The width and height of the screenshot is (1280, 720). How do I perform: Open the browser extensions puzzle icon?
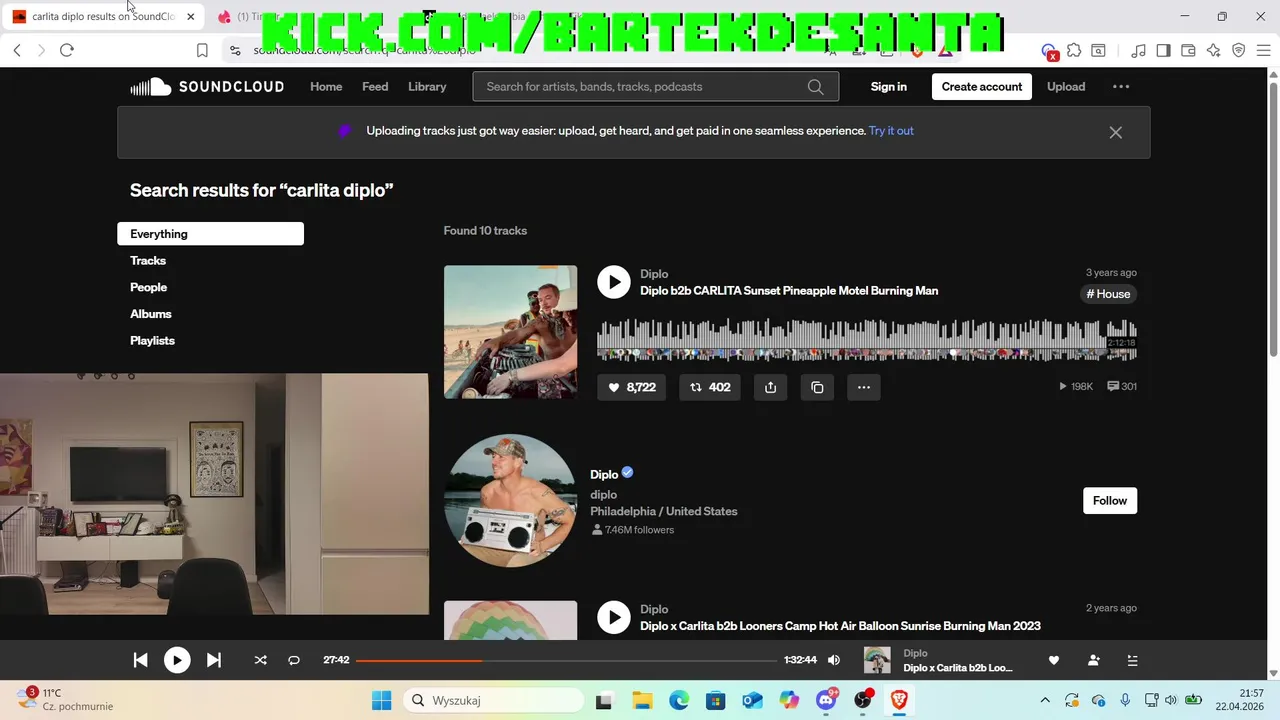coord(1074,50)
